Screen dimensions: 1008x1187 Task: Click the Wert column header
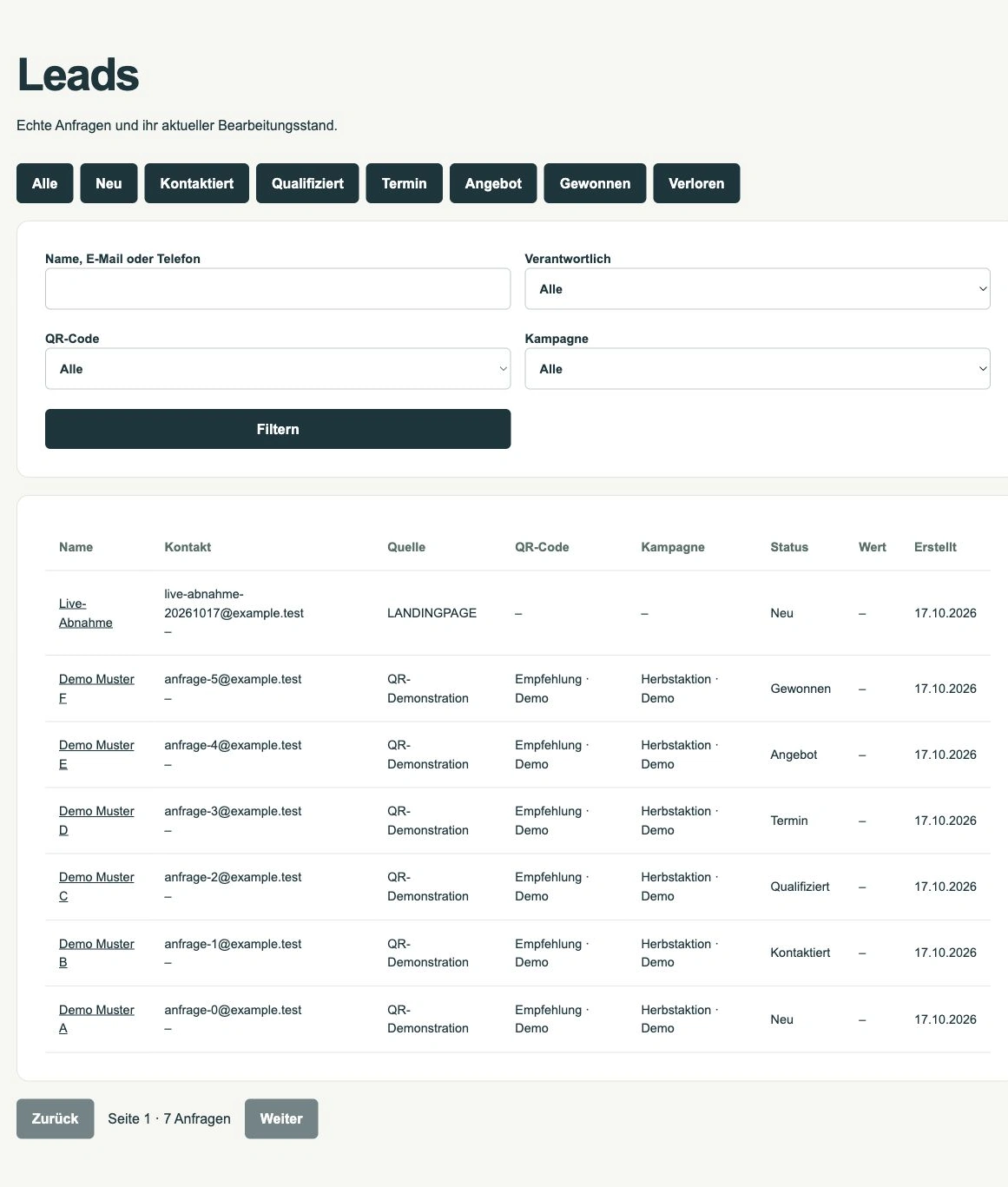pyautogui.click(x=873, y=547)
